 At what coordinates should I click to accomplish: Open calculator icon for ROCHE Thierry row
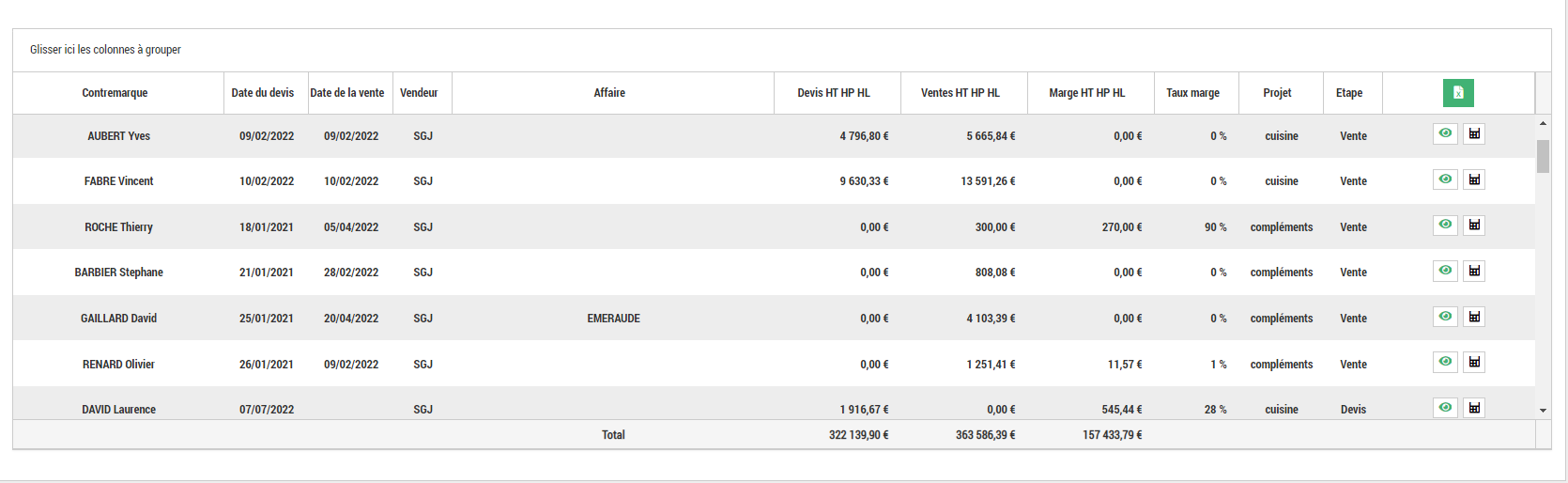pos(1474,226)
